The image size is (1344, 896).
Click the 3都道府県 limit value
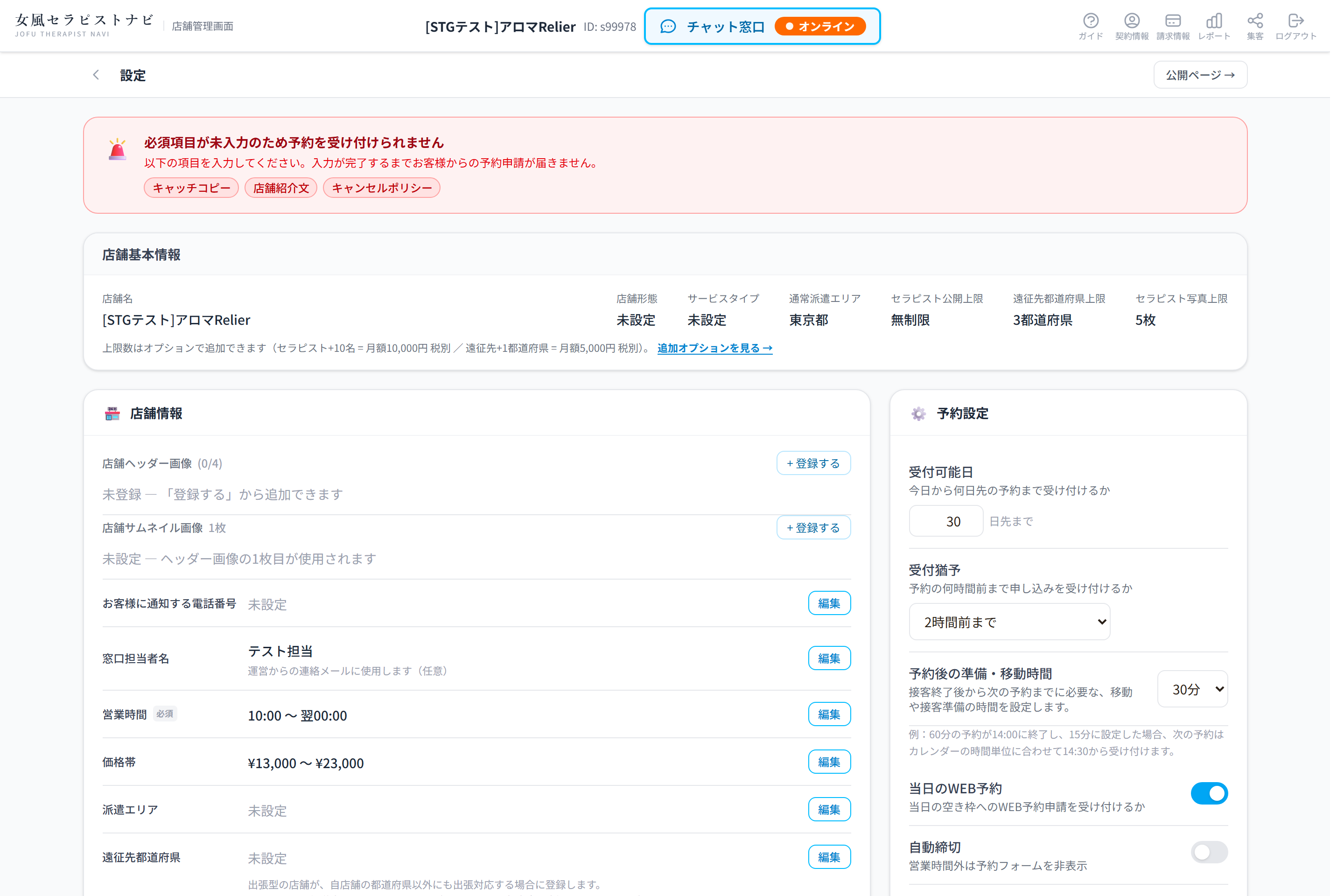pos(1053,323)
